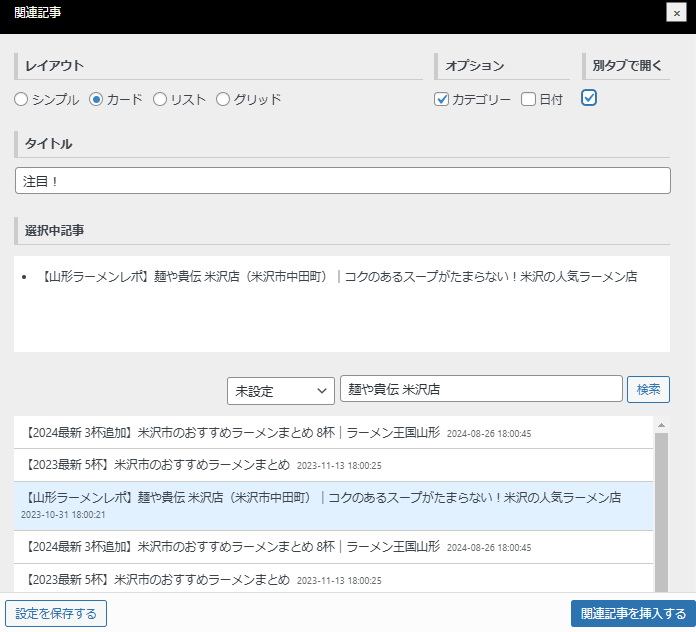Toggle the 別タブで開く checkbox

[x=589, y=98]
